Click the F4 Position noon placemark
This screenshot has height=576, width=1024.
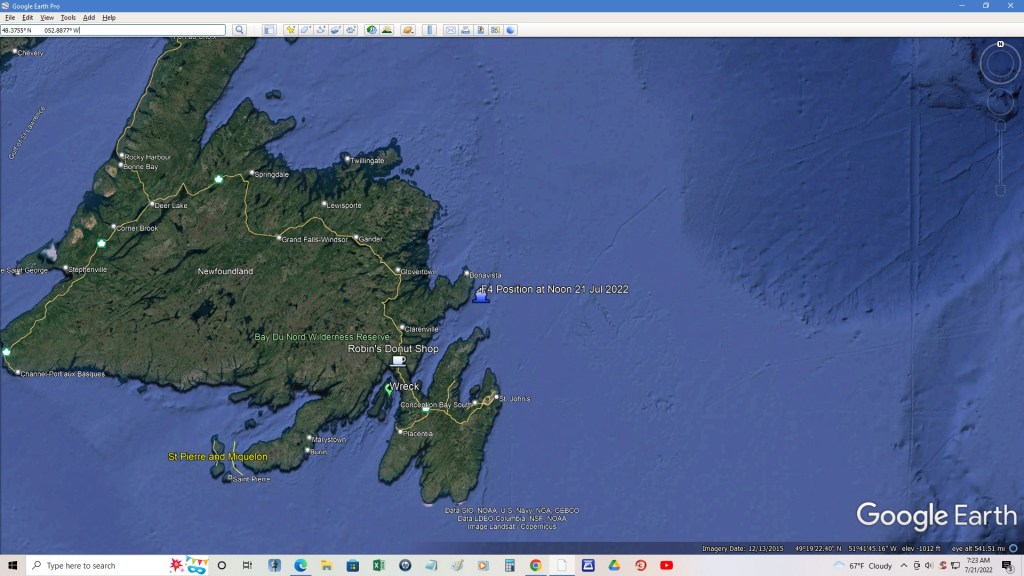pos(481,295)
